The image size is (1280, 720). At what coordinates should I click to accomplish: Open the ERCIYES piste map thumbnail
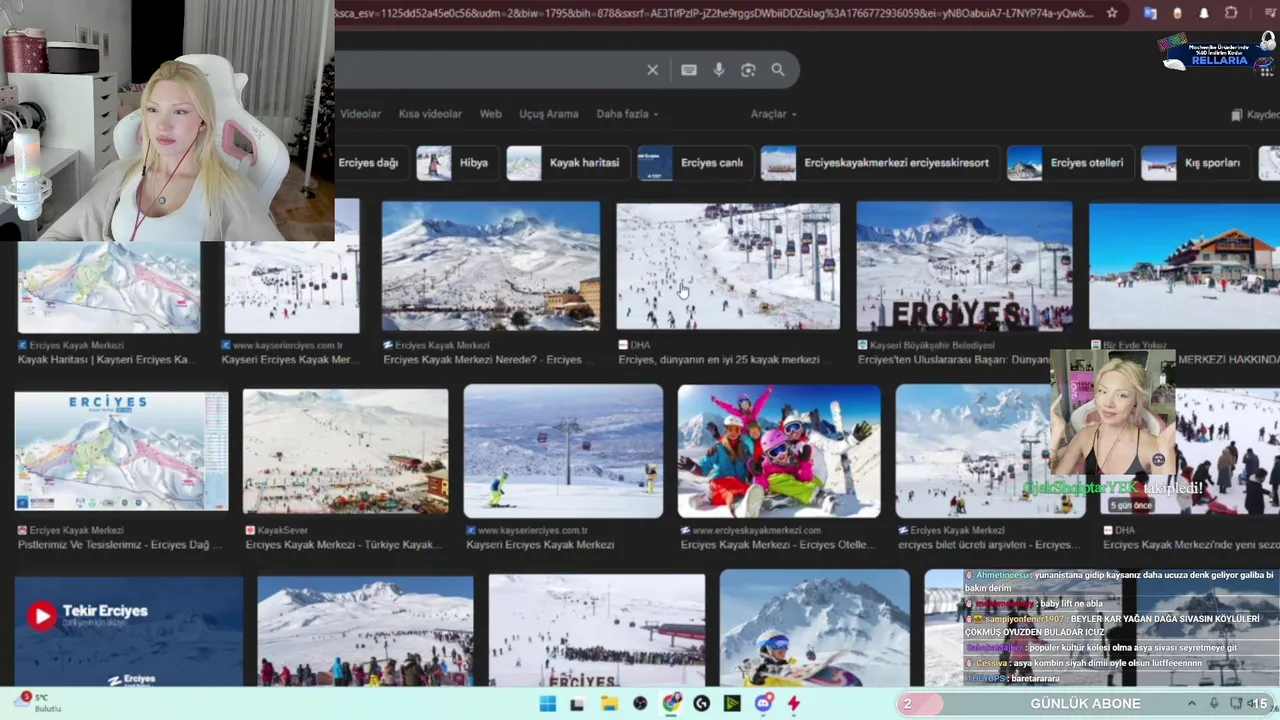(x=121, y=451)
